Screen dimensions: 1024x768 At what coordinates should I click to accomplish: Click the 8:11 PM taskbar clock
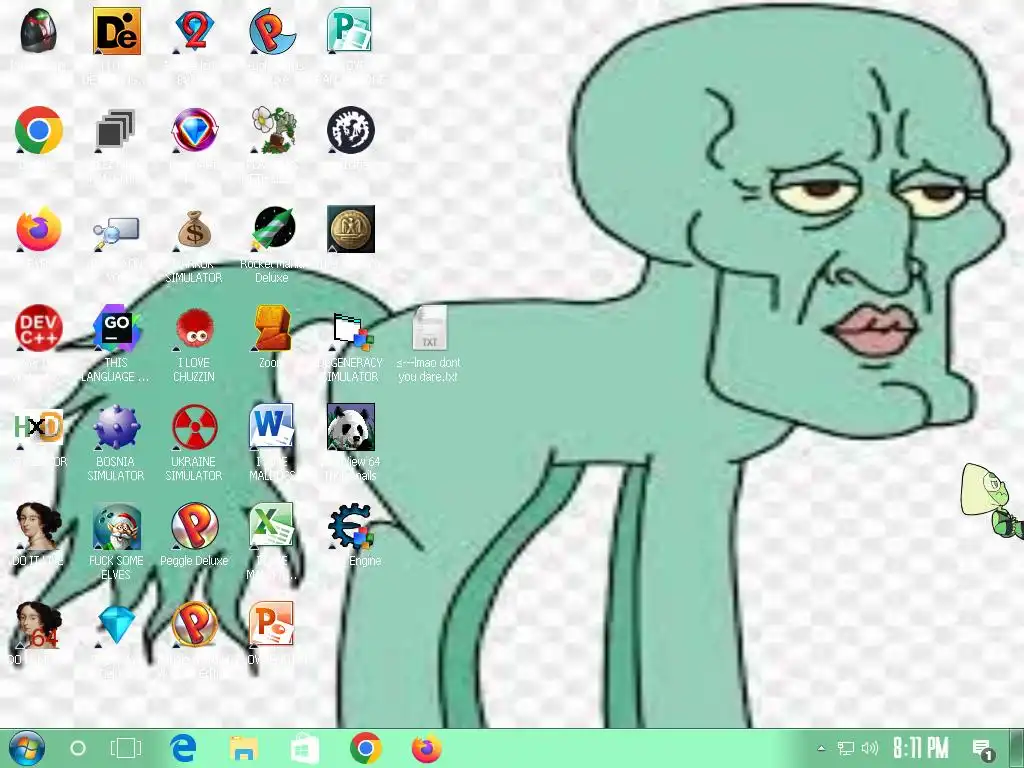[x=920, y=747]
